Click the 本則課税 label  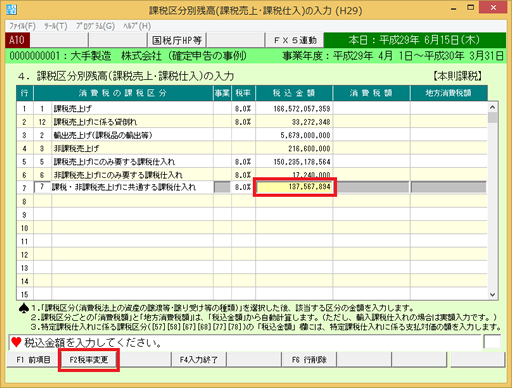pos(457,76)
